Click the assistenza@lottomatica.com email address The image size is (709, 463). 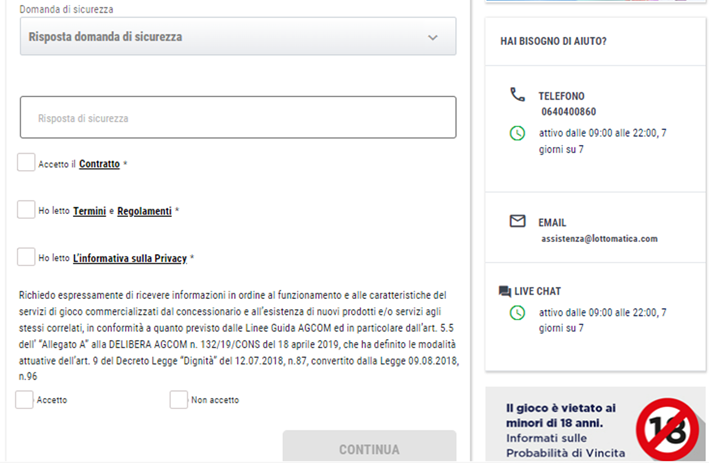coord(599,239)
